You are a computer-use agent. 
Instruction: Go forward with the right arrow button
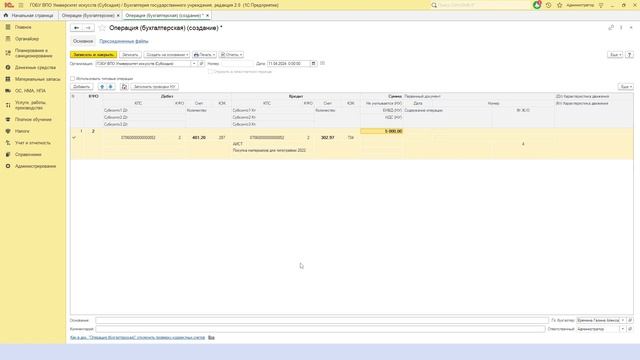click(x=88, y=28)
